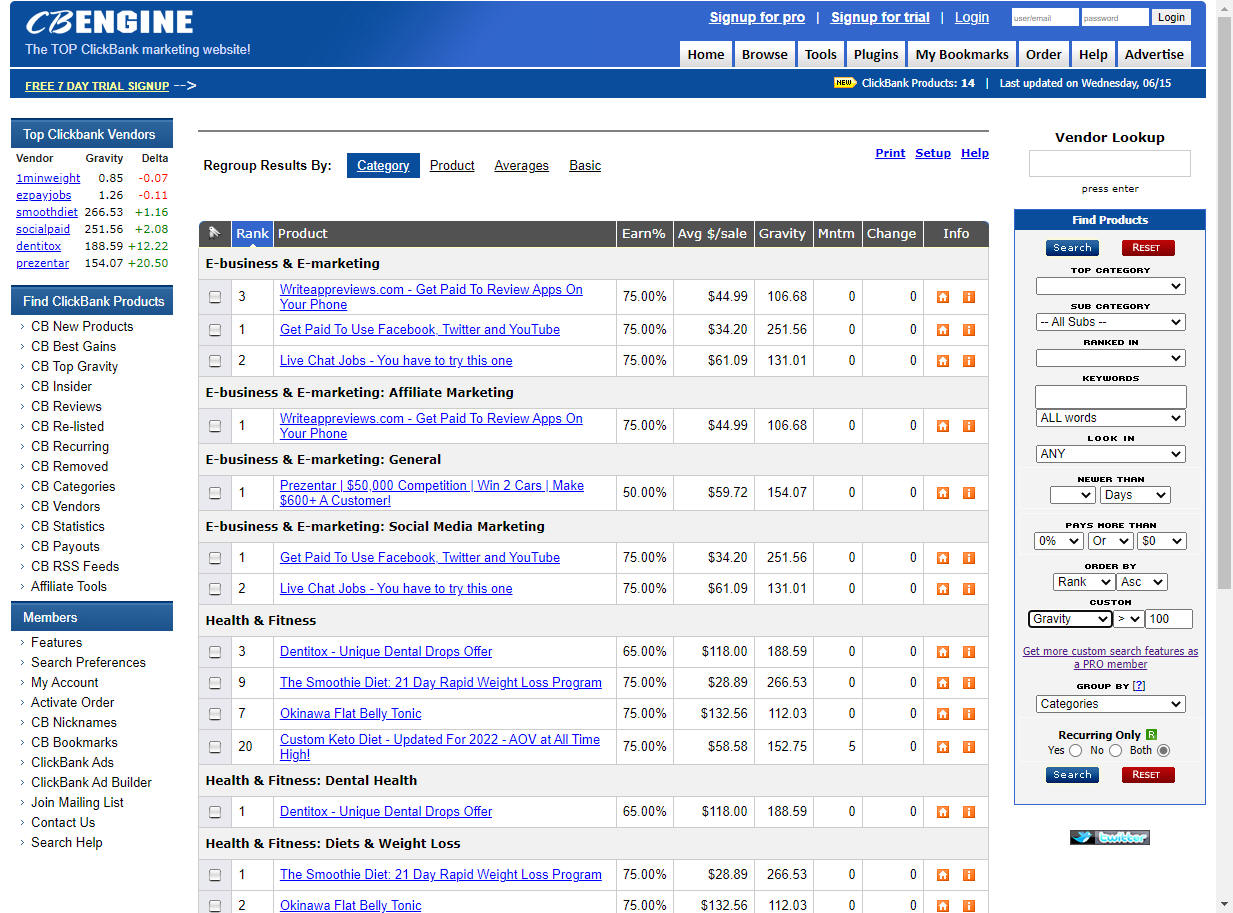Regroup results by Averages tab
Image resolution: width=1233 pixels, height=913 pixels.
pyautogui.click(x=521, y=166)
